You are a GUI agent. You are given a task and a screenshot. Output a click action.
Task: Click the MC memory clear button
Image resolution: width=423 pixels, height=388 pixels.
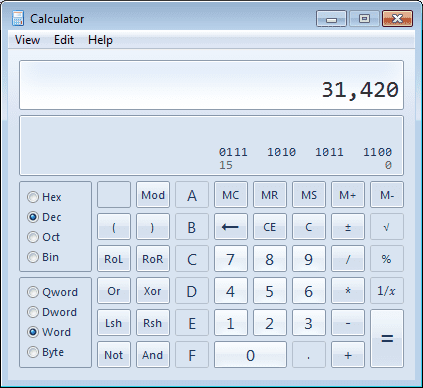(x=231, y=195)
